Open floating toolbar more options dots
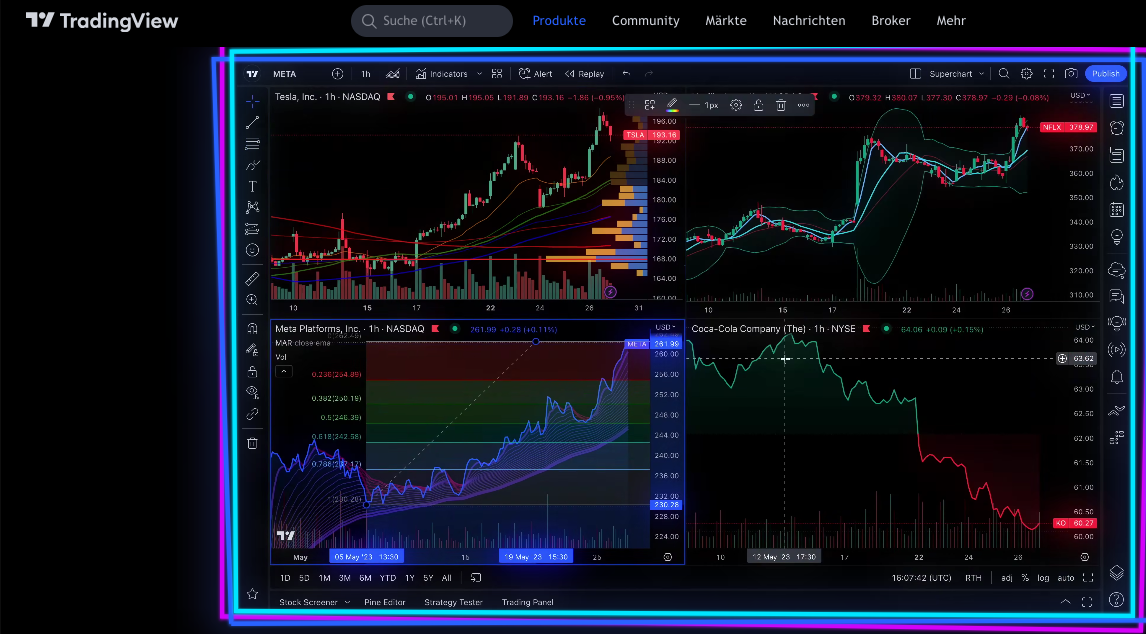This screenshot has width=1146, height=634. 803,105
